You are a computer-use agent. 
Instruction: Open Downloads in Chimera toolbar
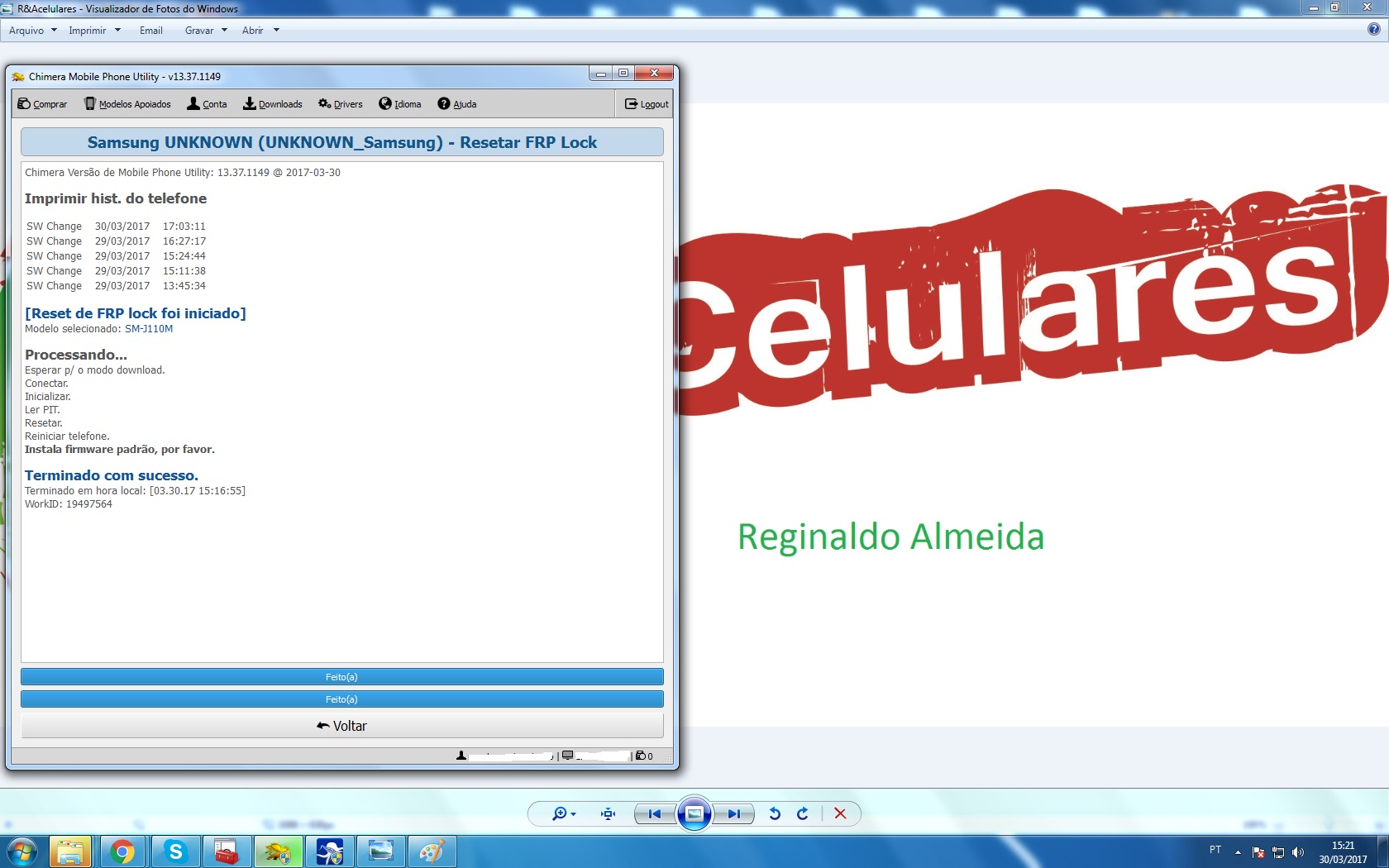coord(272,104)
